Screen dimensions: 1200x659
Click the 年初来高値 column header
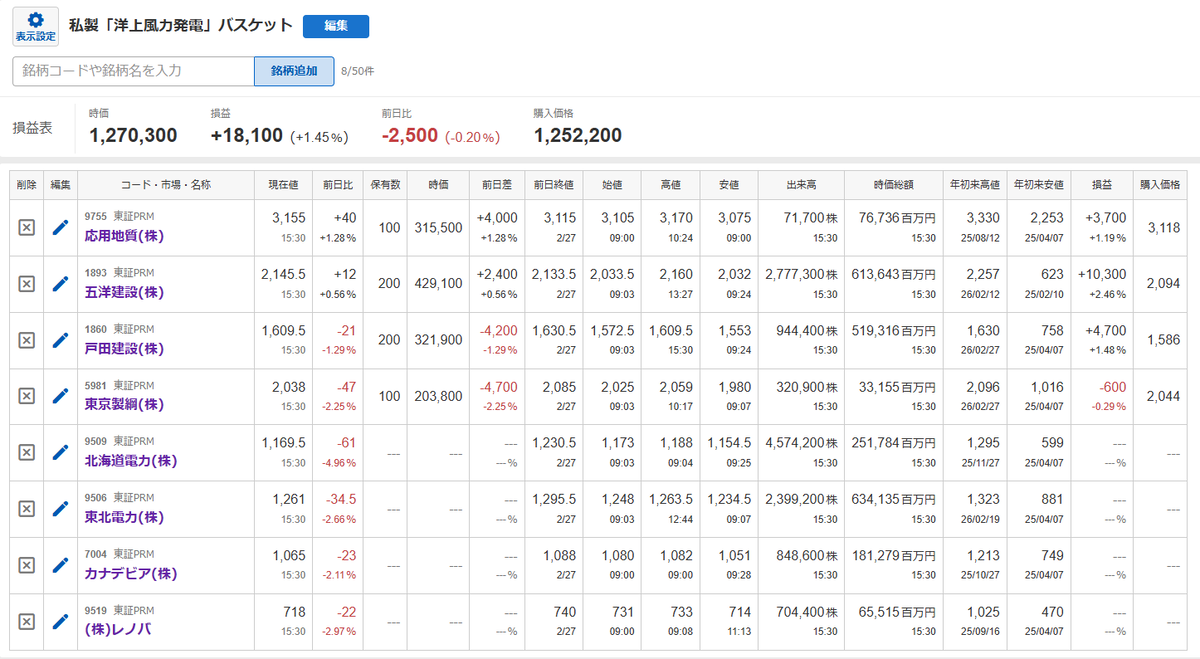pos(975,185)
